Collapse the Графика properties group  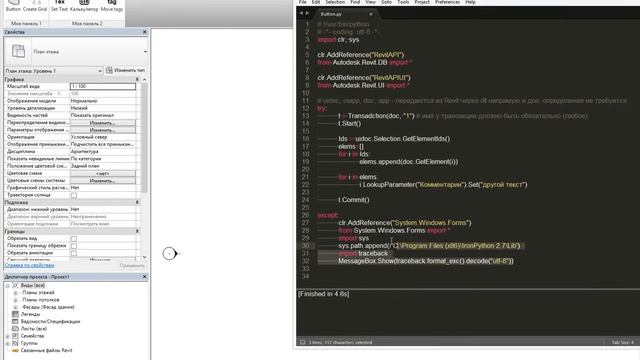point(137,80)
